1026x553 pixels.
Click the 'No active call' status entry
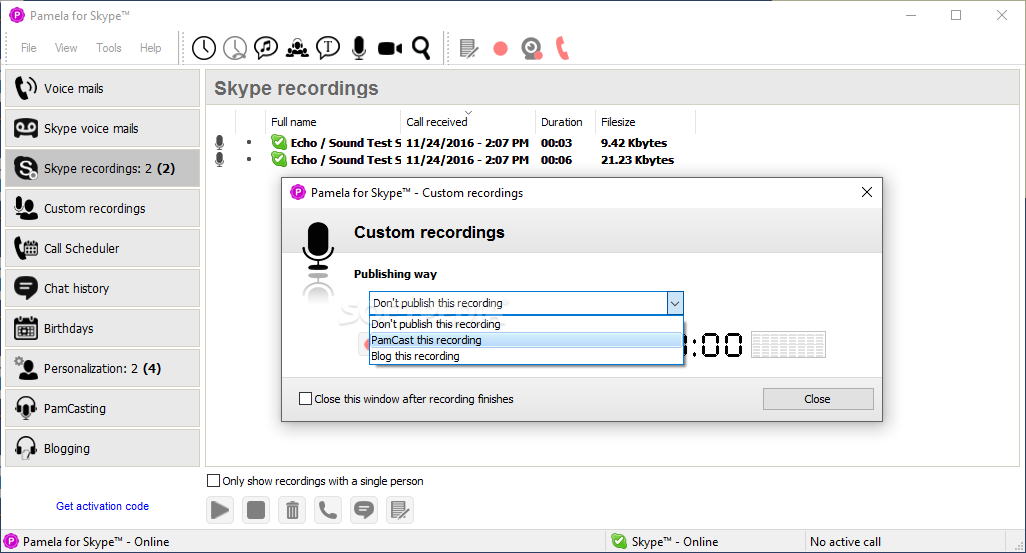pos(845,542)
